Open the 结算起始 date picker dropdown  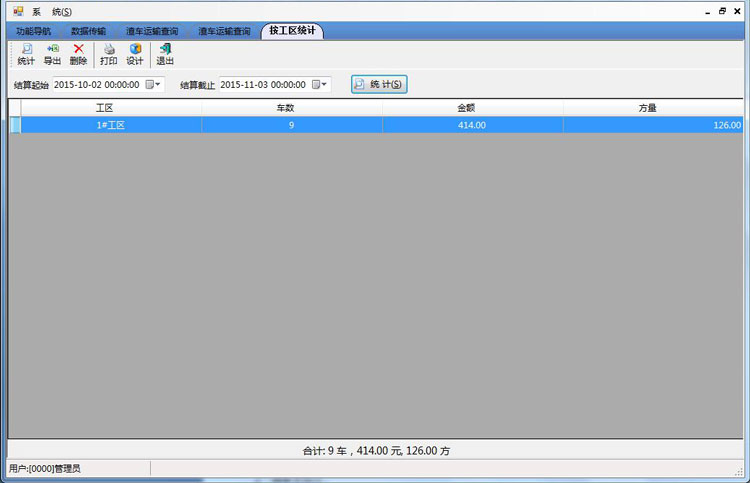[154, 85]
